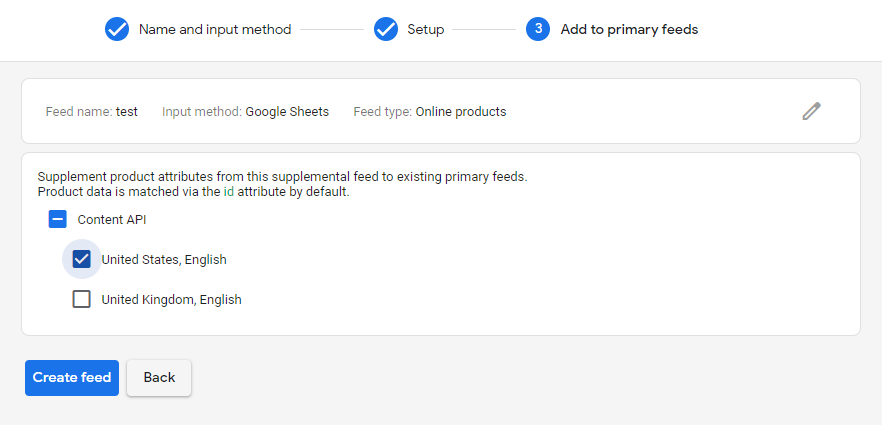Click the United Kingdom, English label

coord(172,300)
